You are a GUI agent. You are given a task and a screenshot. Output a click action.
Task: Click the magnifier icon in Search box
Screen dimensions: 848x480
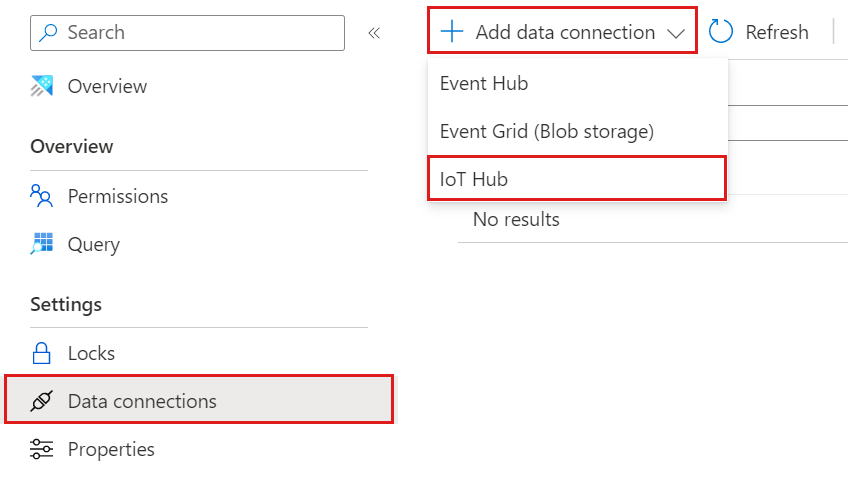coord(49,32)
